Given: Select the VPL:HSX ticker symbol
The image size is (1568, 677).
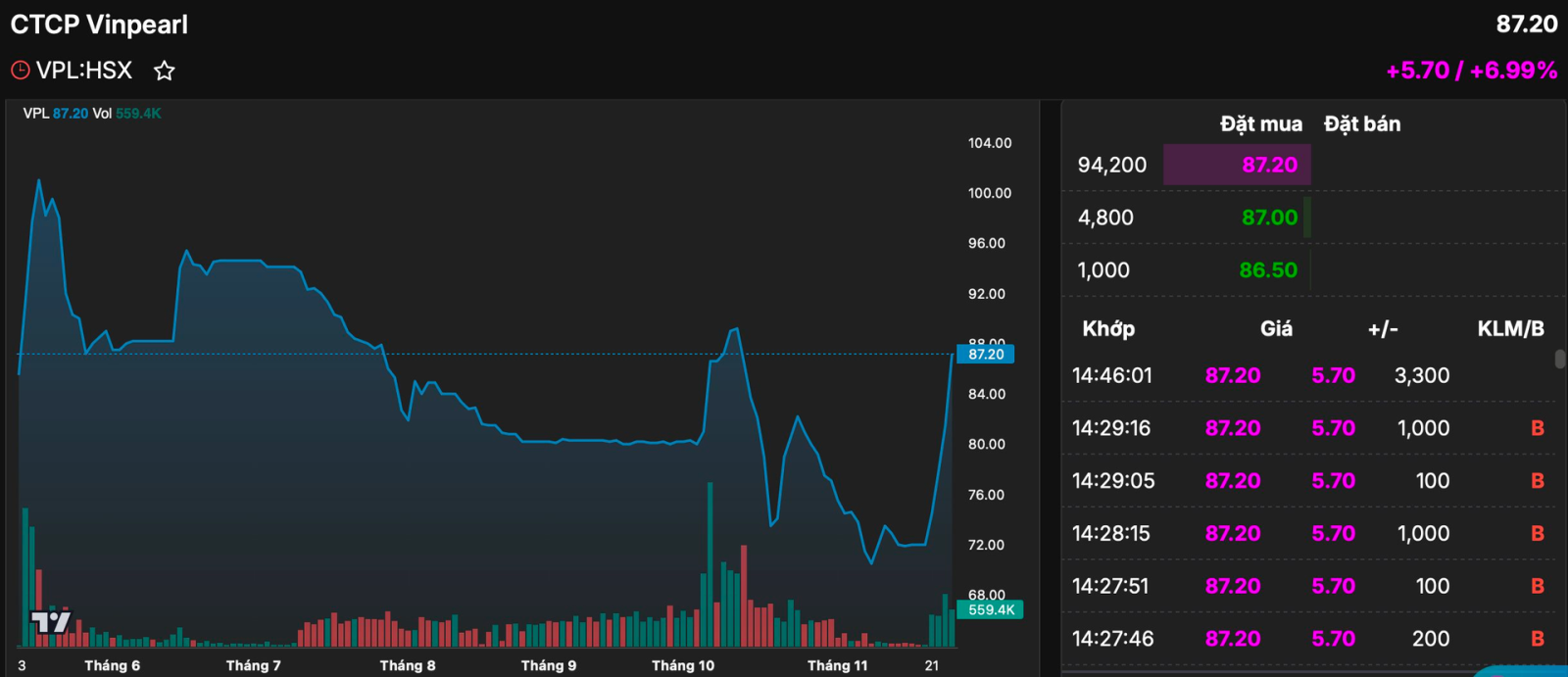Looking at the screenshot, I should (x=84, y=71).
